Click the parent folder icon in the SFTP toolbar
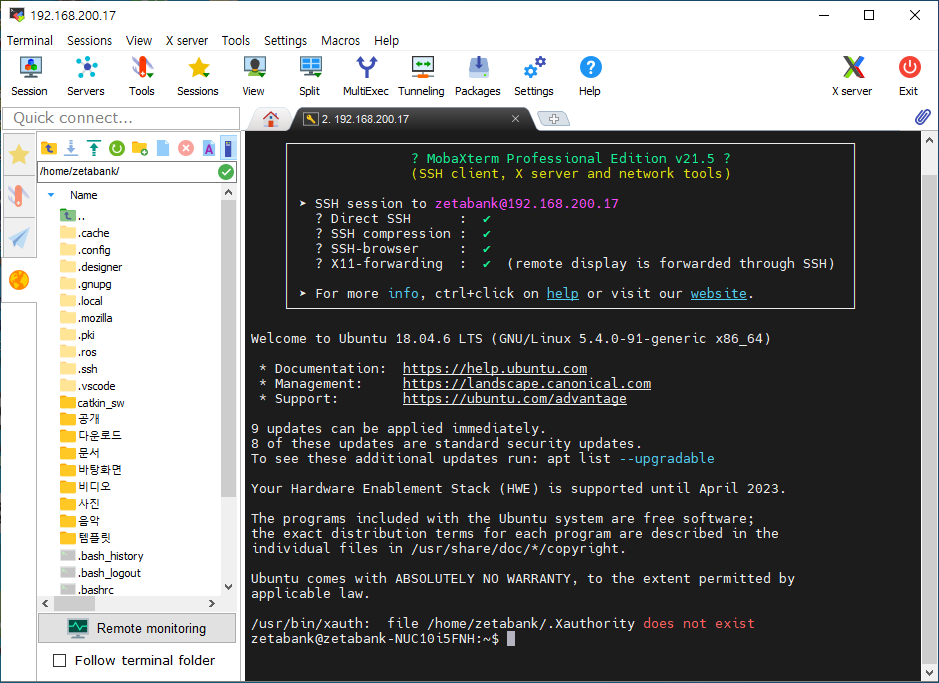This screenshot has height=683, width=939. [x=49, y=147]
